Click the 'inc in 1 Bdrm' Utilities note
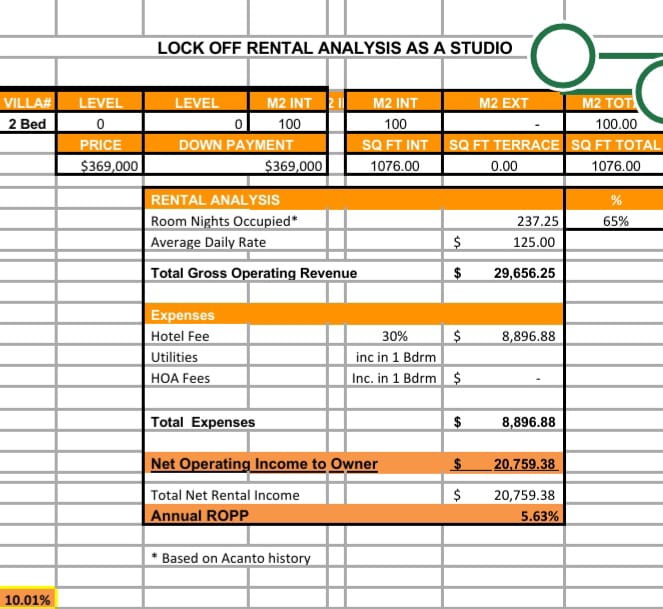 [x=396, y=357]
